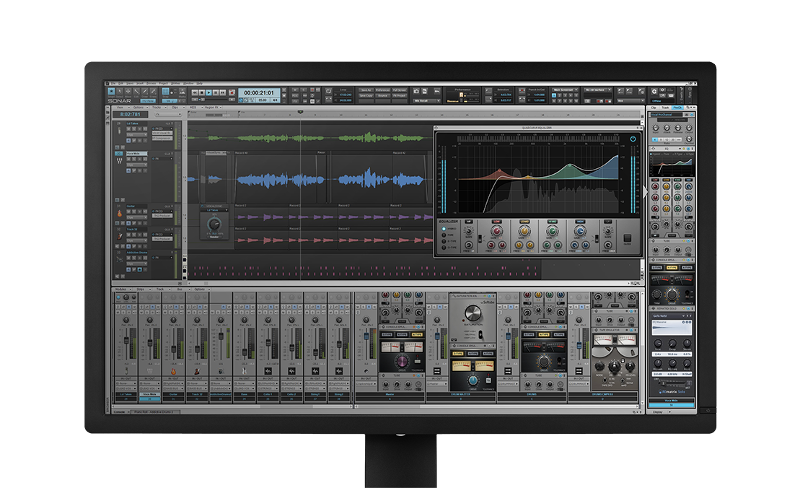Select the E-Type EQ mode
The image size is (800, 488).
click(443, 241)
